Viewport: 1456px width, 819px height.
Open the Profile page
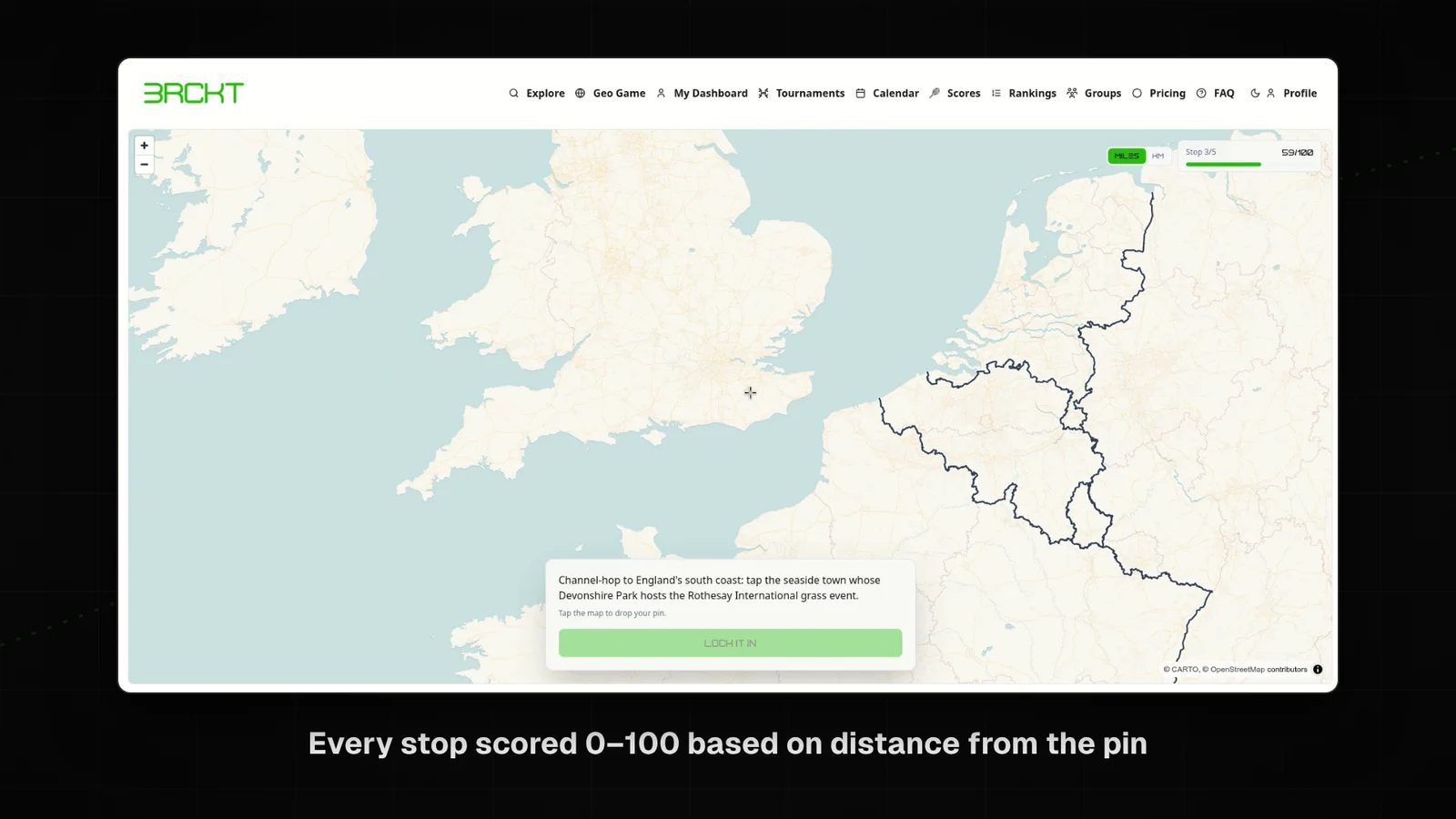pyautogui.click(x=1300, y=93)
